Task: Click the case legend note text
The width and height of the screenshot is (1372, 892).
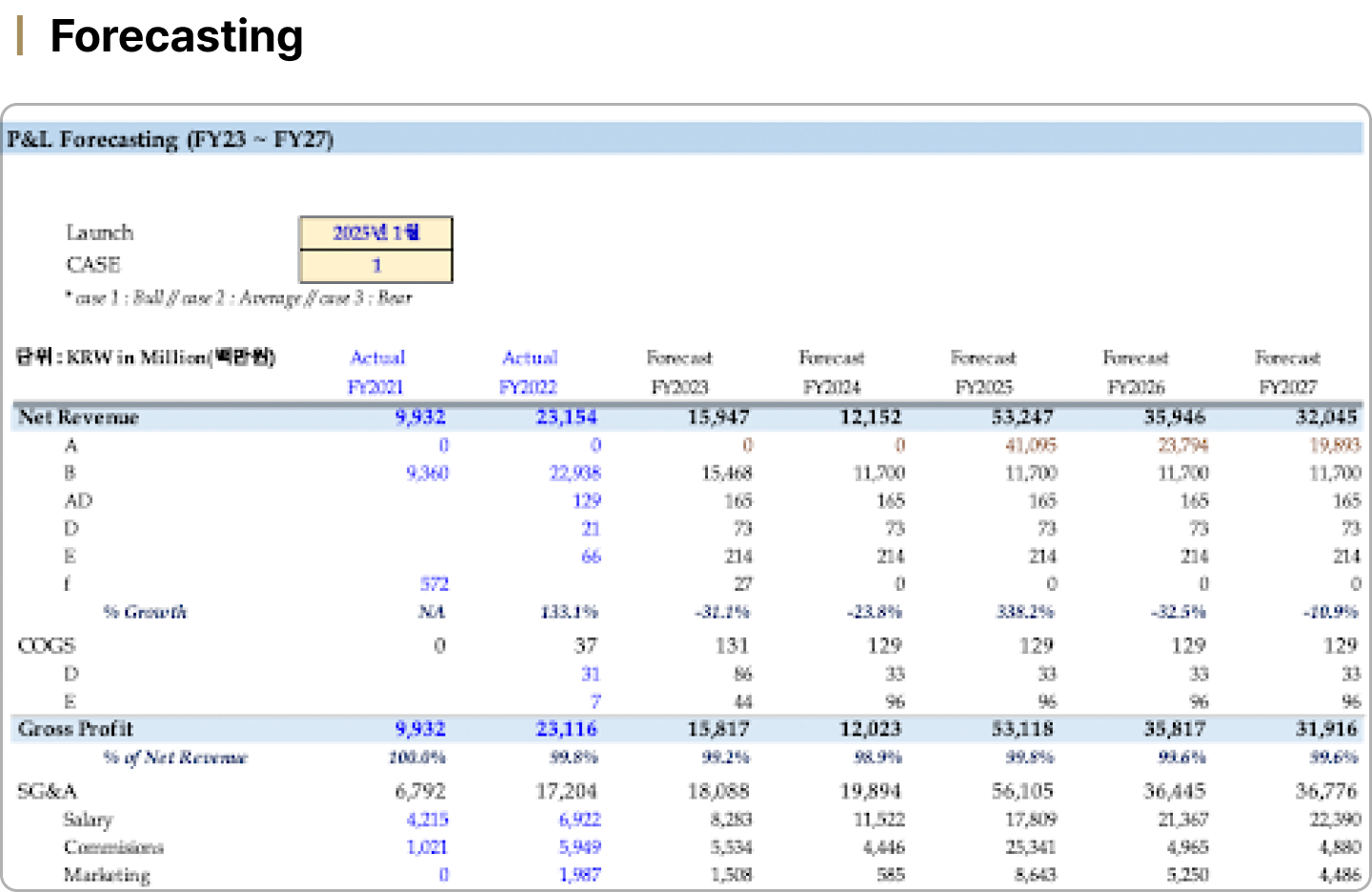Action: coord(238,298)
